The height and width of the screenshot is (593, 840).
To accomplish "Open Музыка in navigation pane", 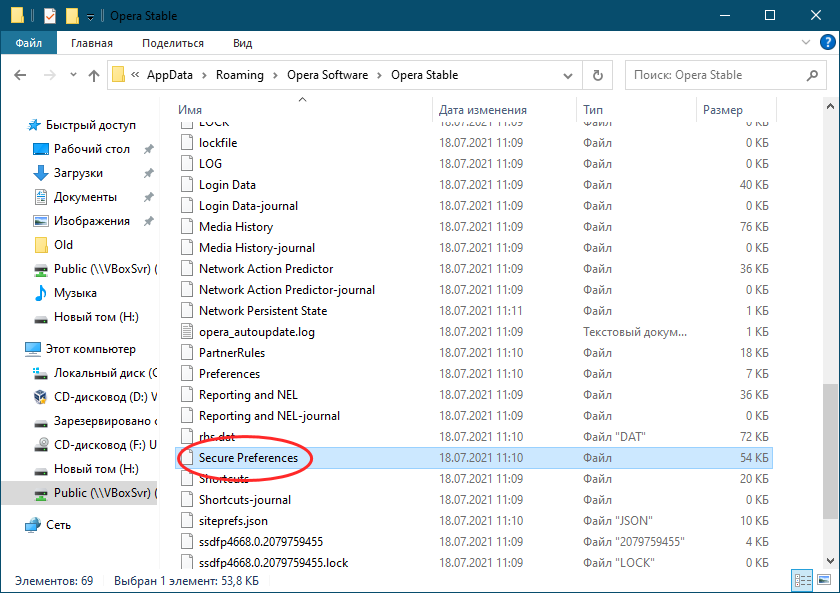I will click(x=75, y=293).
